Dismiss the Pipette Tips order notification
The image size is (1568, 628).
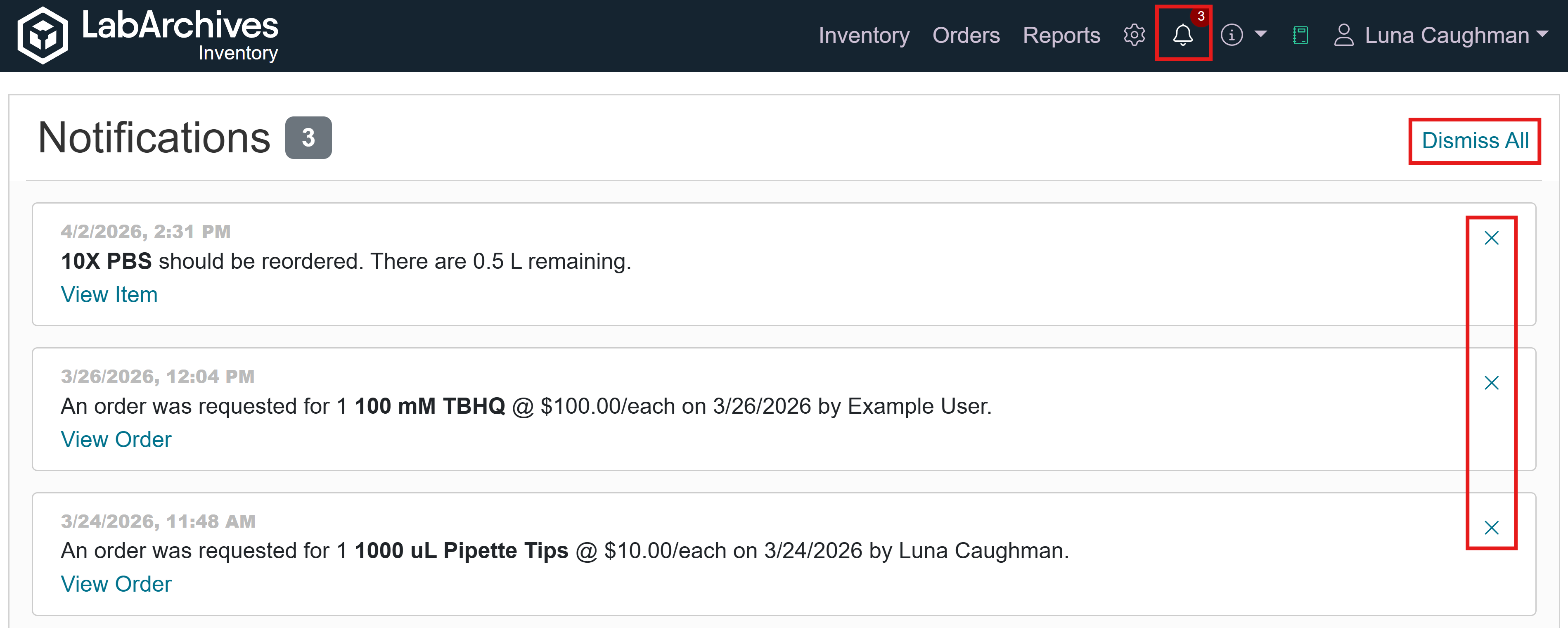1491,528
